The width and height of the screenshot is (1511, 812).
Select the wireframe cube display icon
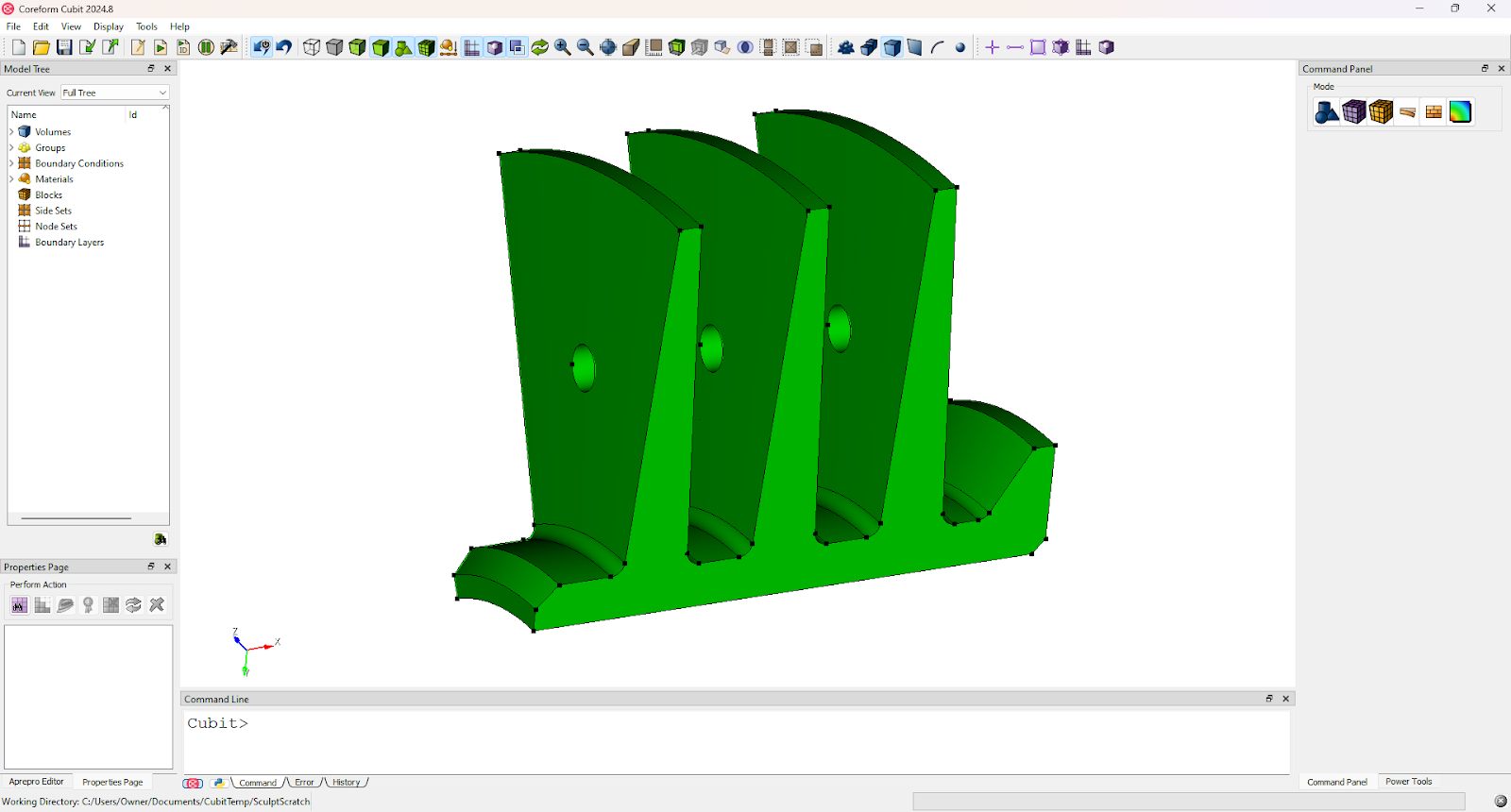point(312,47)
